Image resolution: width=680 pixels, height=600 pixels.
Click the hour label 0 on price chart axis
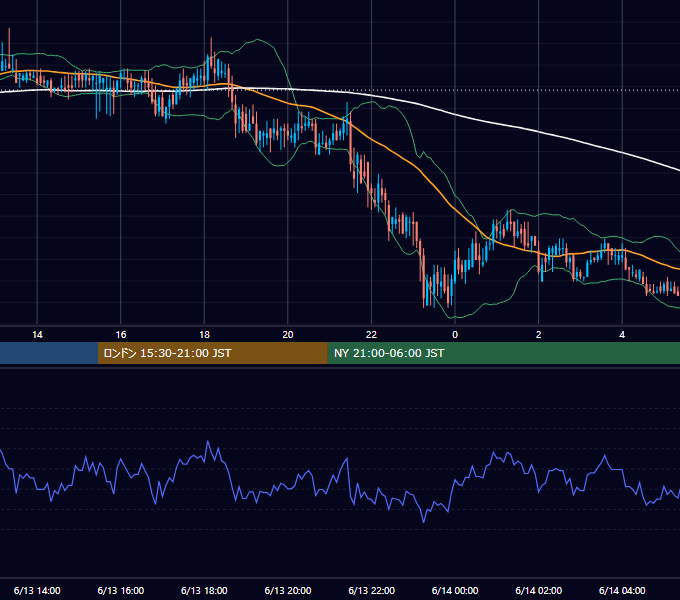pos(455,335)
